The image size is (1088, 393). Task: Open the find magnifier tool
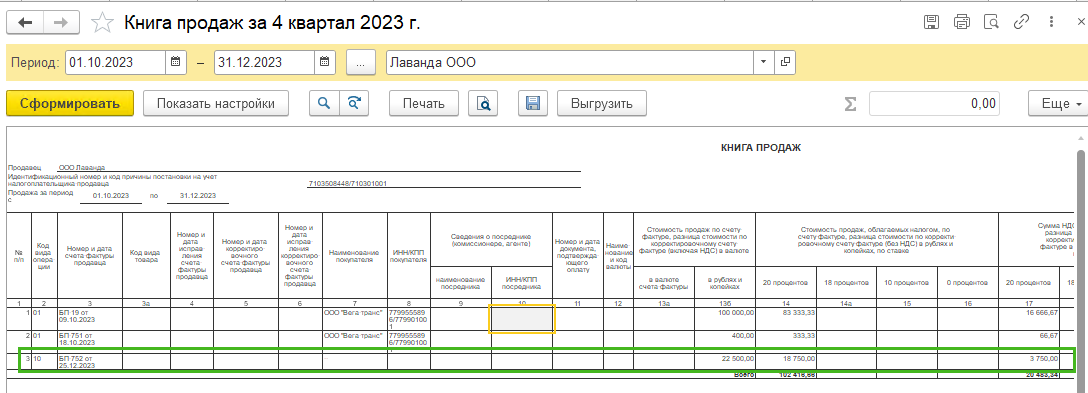point(323,103)
